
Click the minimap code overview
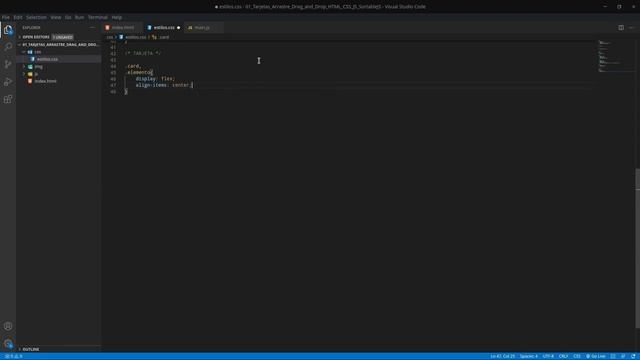coord(614,56)
